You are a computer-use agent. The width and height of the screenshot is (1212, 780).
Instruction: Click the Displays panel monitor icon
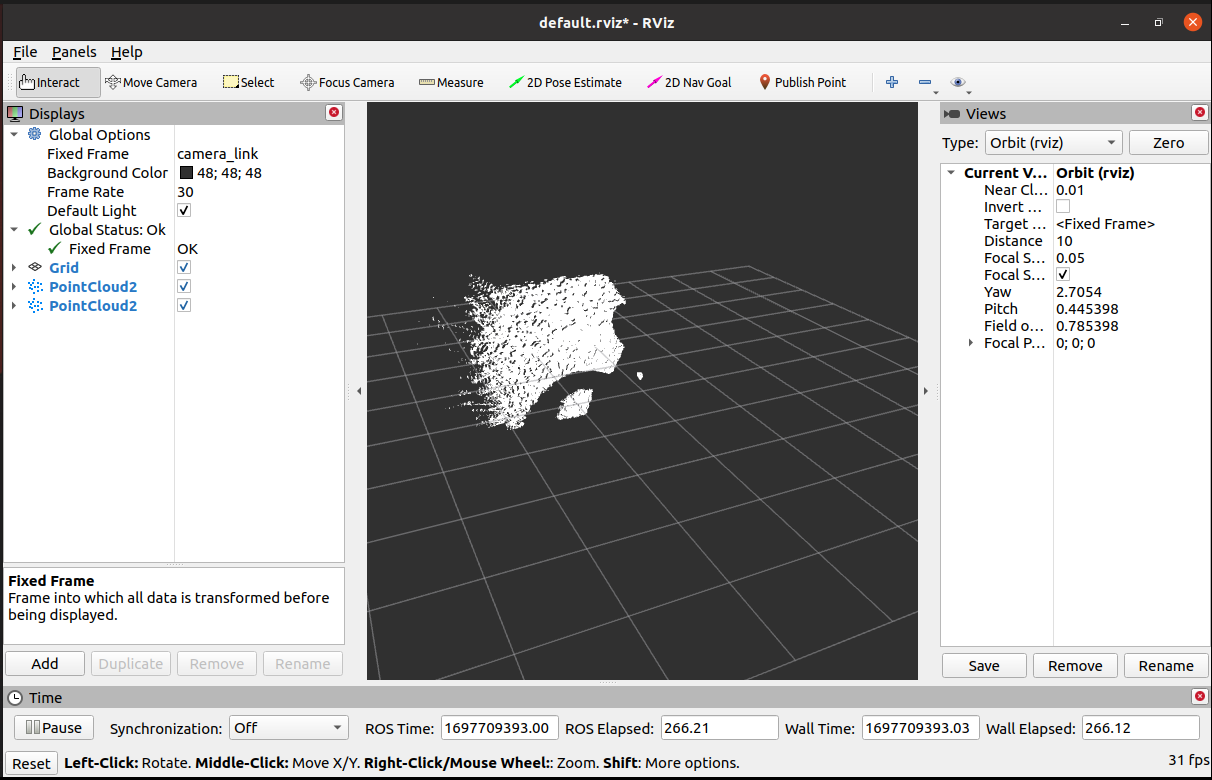(x=15, y=113)
